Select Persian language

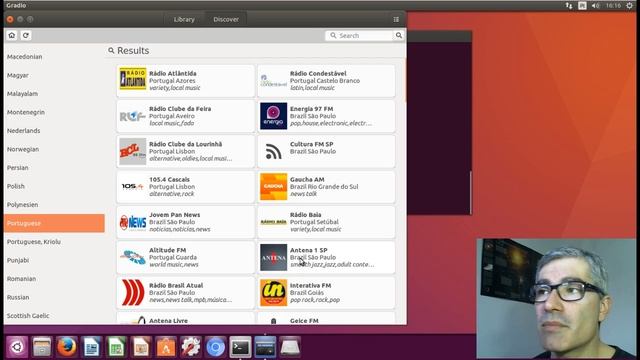[54, 168]
